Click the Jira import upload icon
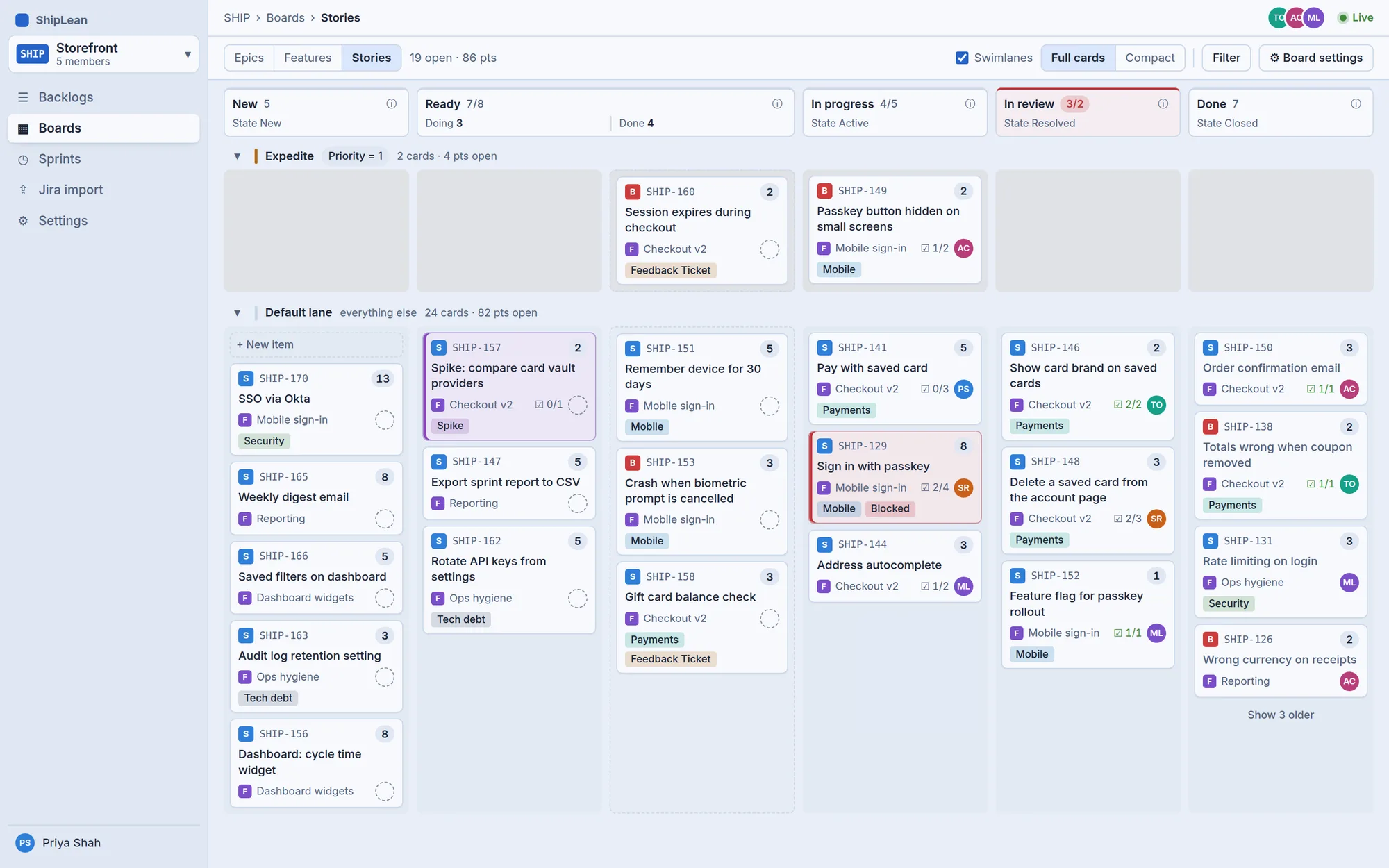The width and height of the screenshot is (1389, 868). click(23, 190)
